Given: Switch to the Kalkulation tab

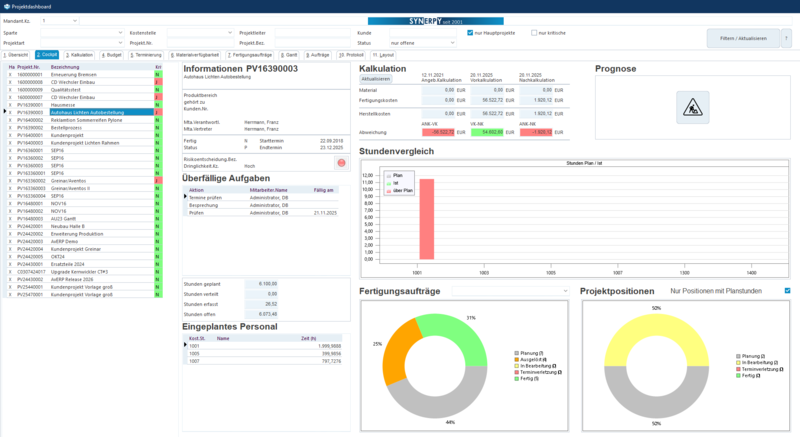Looking at the screenshot, I should point(79,55).
